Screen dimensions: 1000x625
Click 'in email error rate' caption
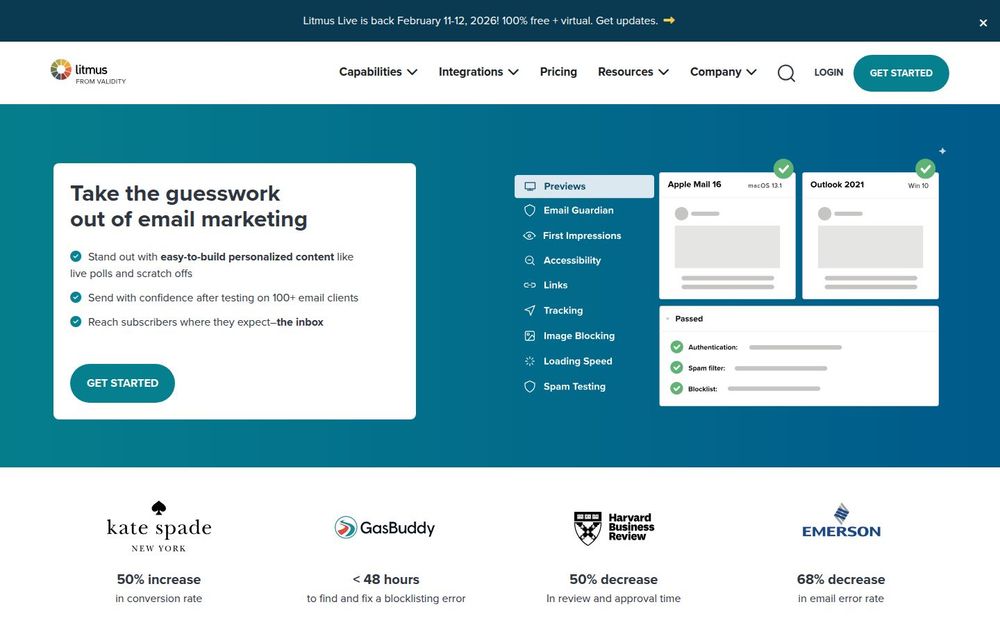pyautogui.click(x=841, y=598)
